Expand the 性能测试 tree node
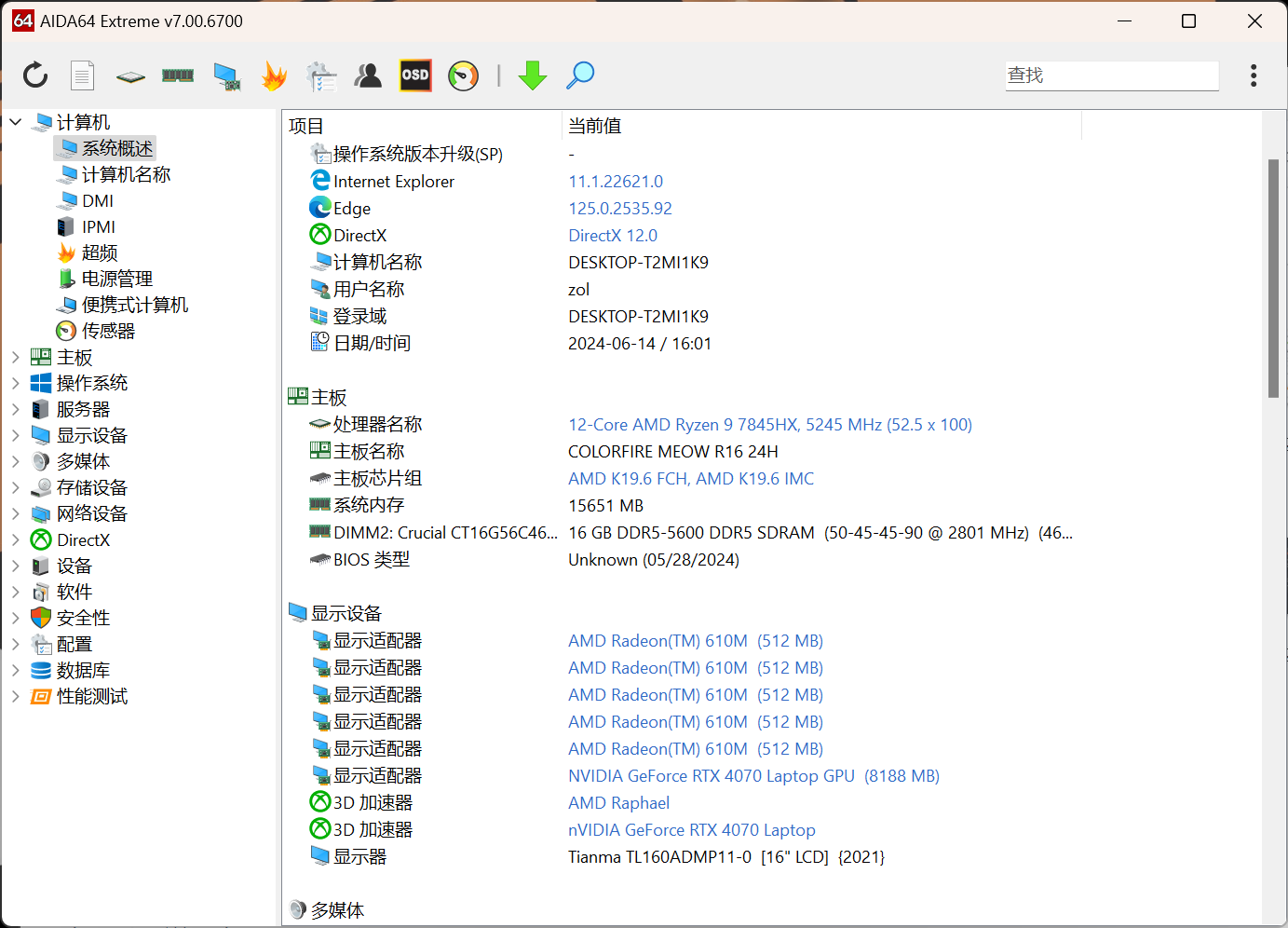This screenshot has width=1288, height=928. point(16,696)
